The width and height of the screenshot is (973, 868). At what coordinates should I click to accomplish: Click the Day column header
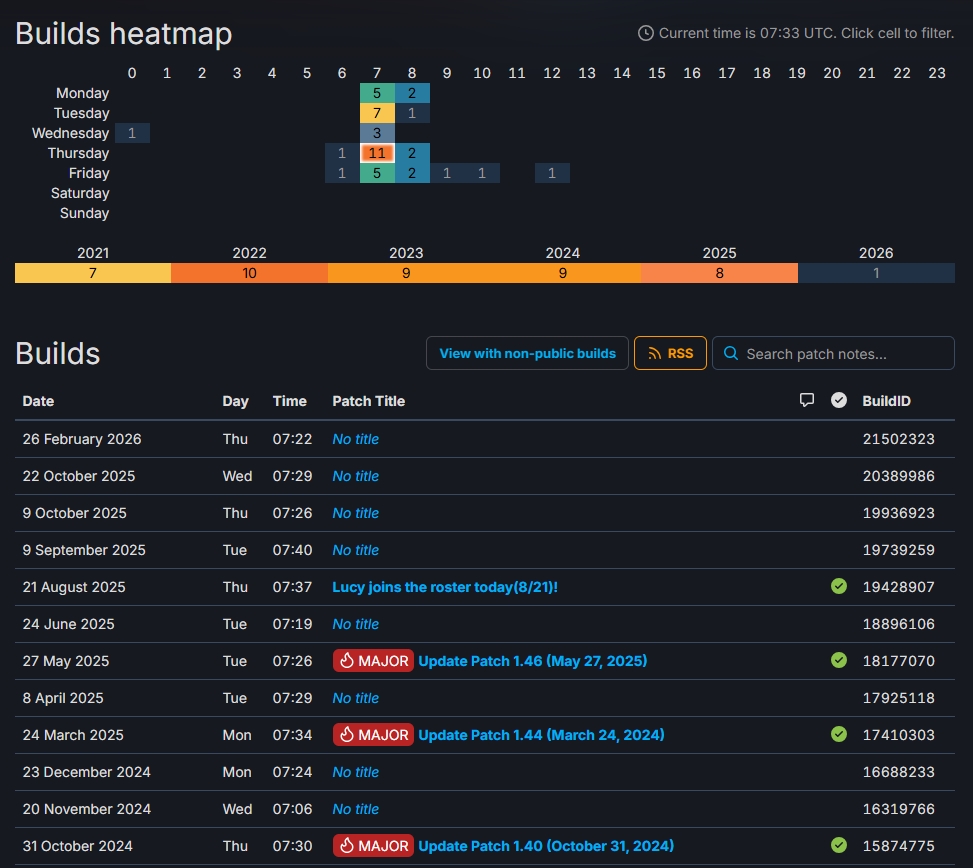coord(235,401)
